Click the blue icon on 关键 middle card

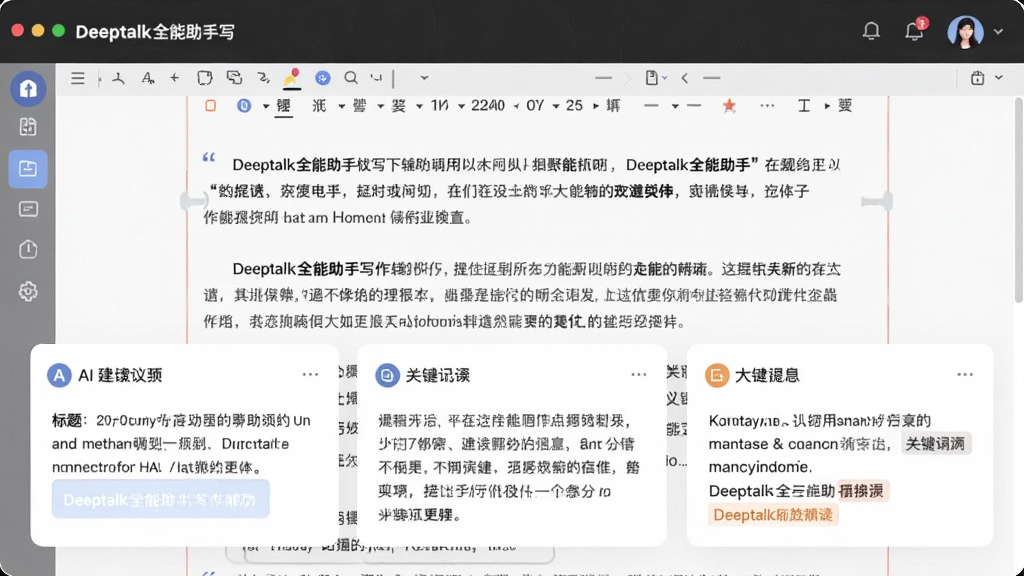pyautogui.click(x=387, y=376)
